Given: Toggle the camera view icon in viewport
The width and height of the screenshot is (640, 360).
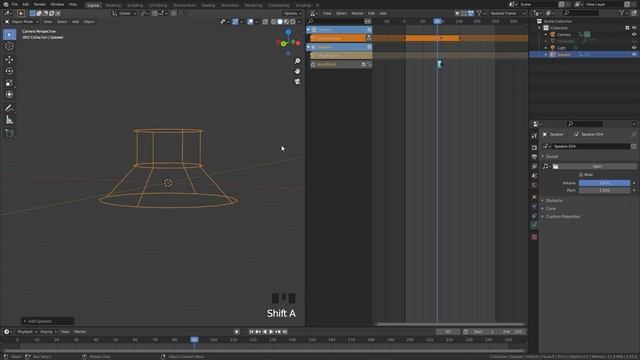Looking at the screenshot, I should click(298, 82).
